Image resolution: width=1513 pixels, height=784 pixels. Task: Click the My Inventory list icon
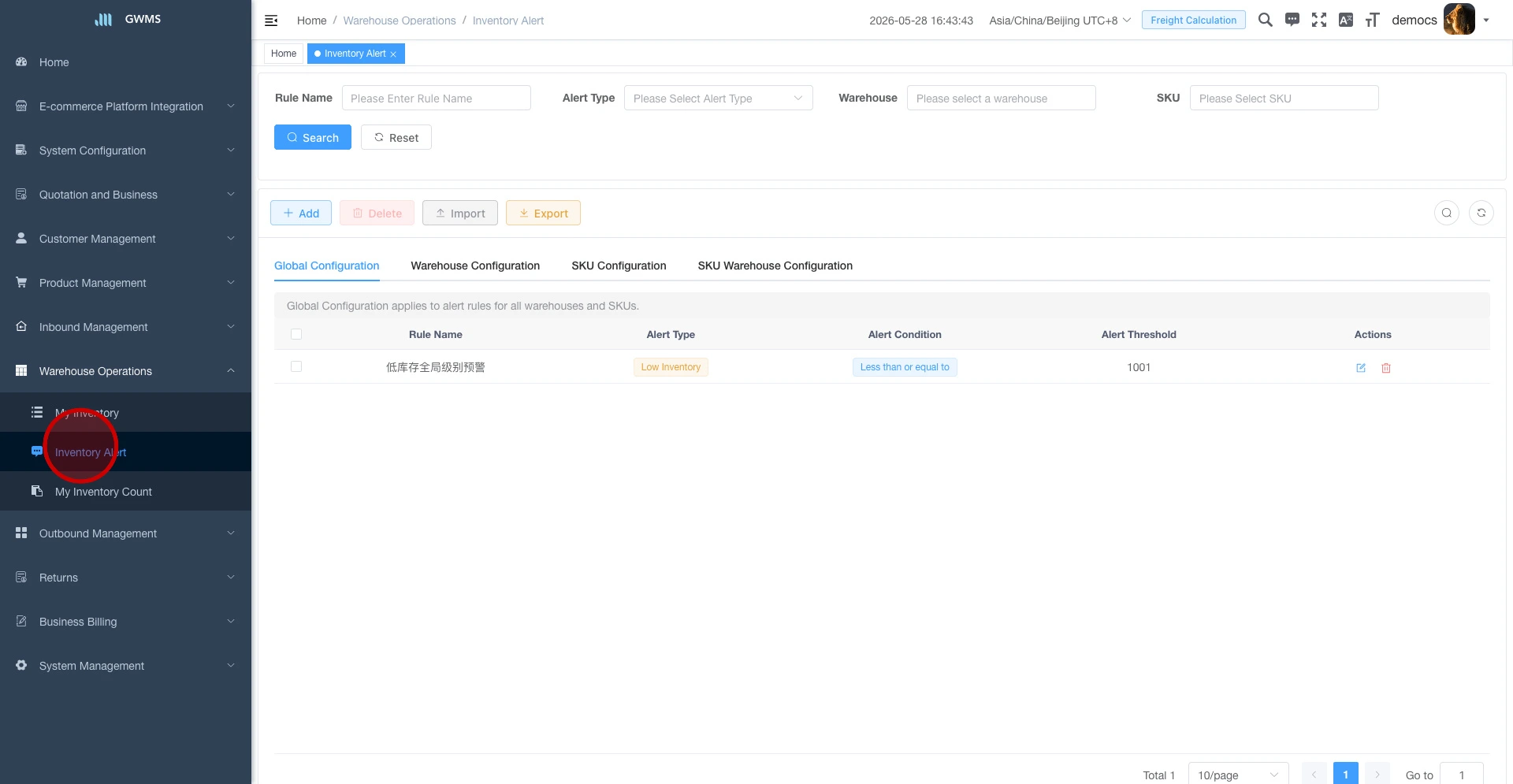pos(37,412)
